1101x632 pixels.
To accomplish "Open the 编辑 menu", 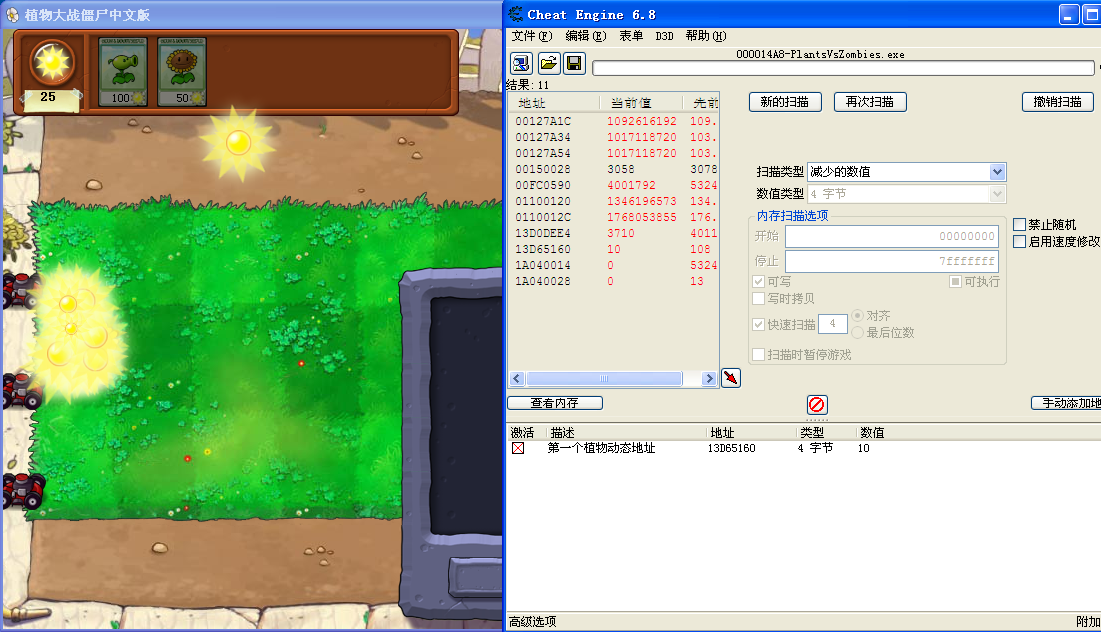I will coord(586,36).
